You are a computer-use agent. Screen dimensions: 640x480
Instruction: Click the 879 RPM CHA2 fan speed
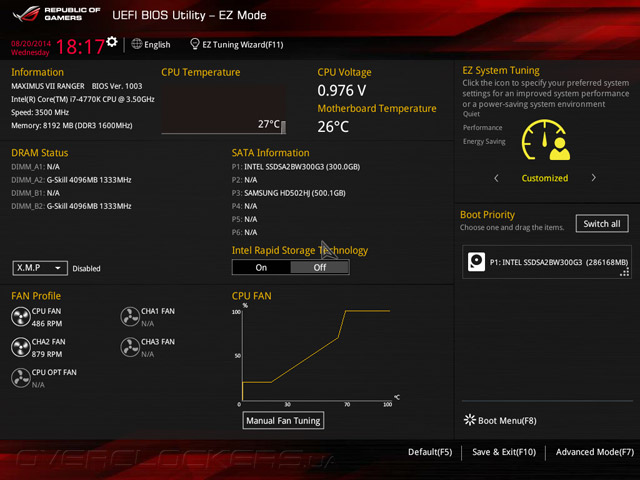click(47, 354)
